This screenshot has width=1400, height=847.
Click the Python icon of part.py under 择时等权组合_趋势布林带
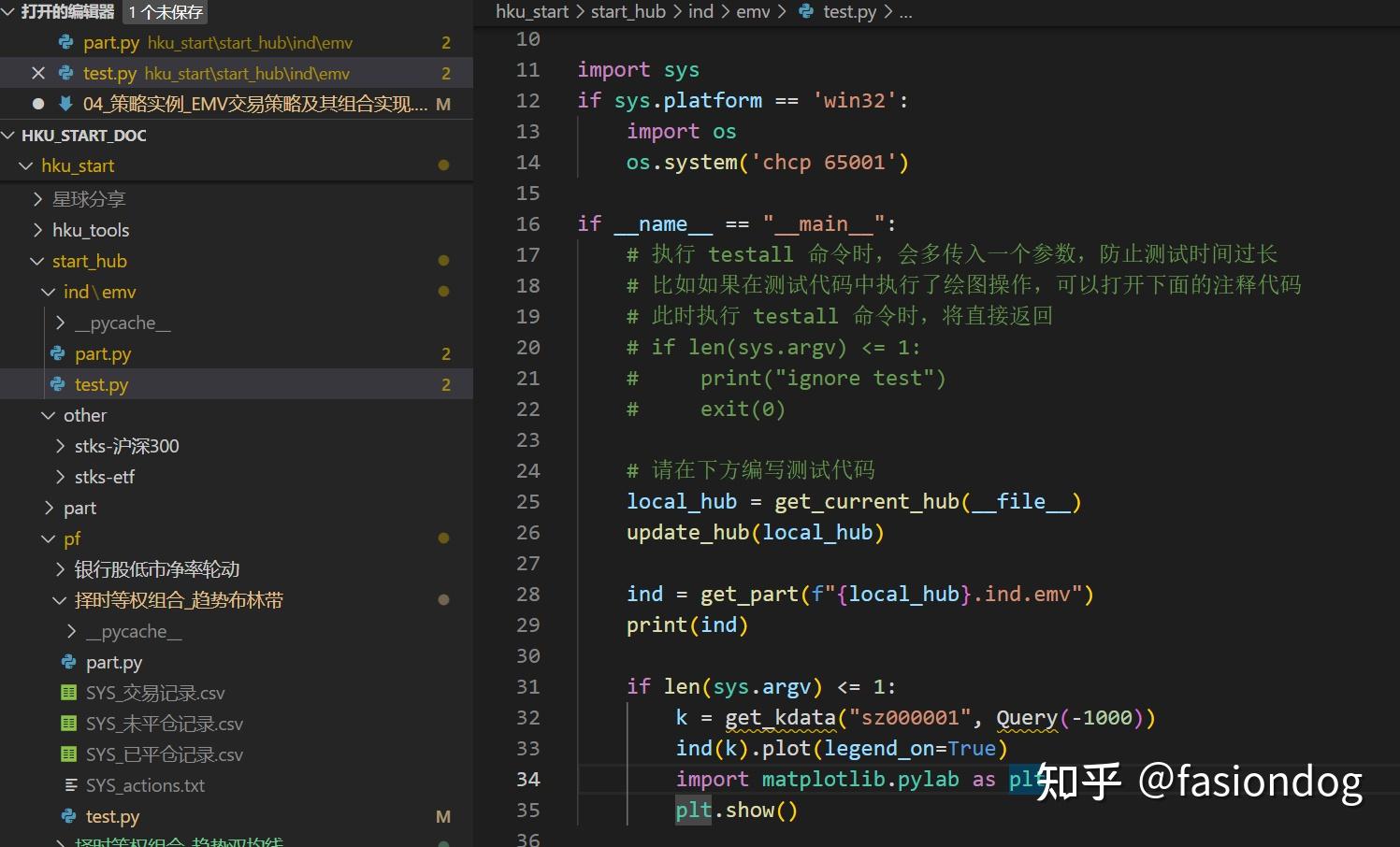(x=67, y=662)
